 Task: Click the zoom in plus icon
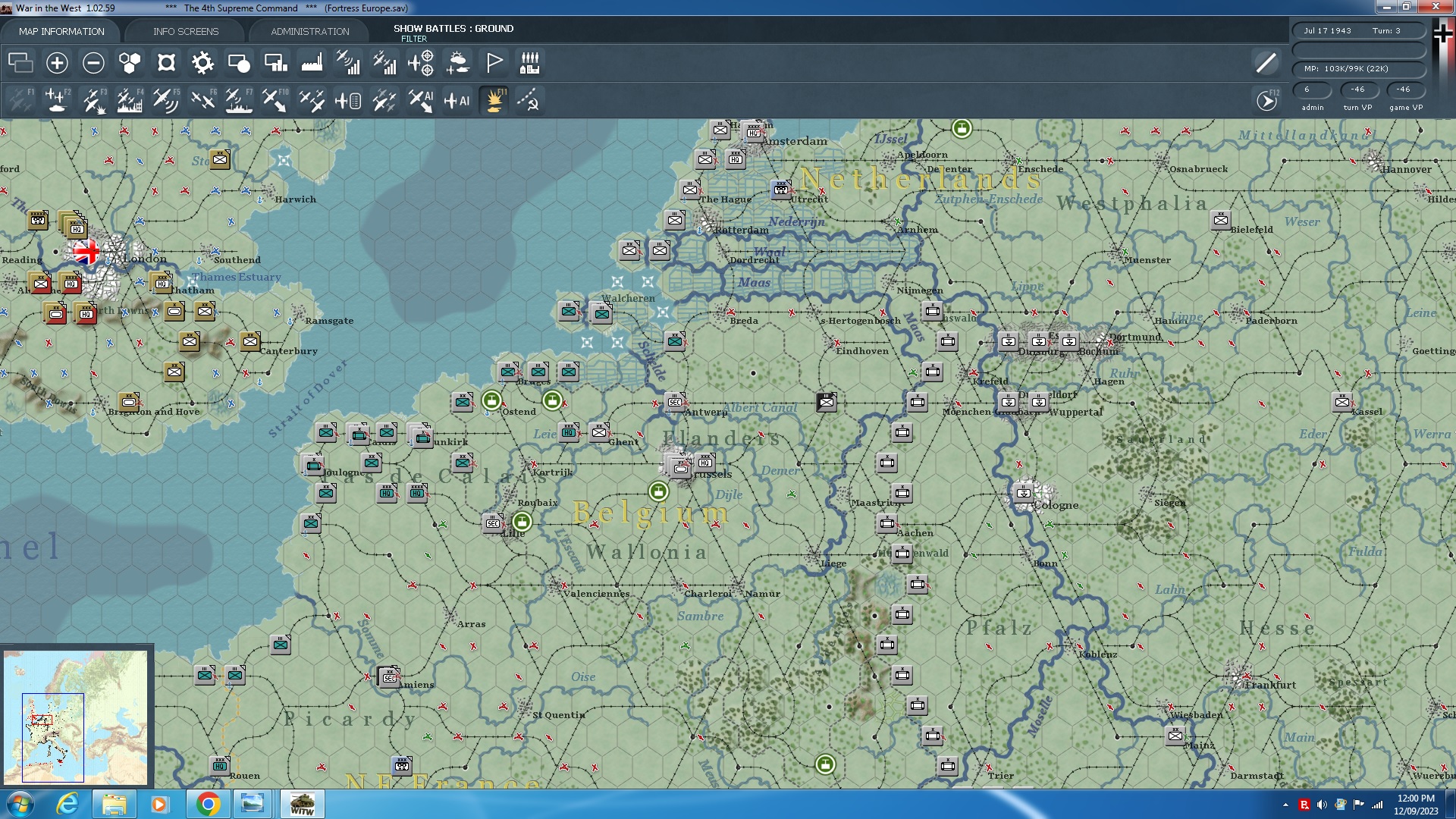click(57, 63)
